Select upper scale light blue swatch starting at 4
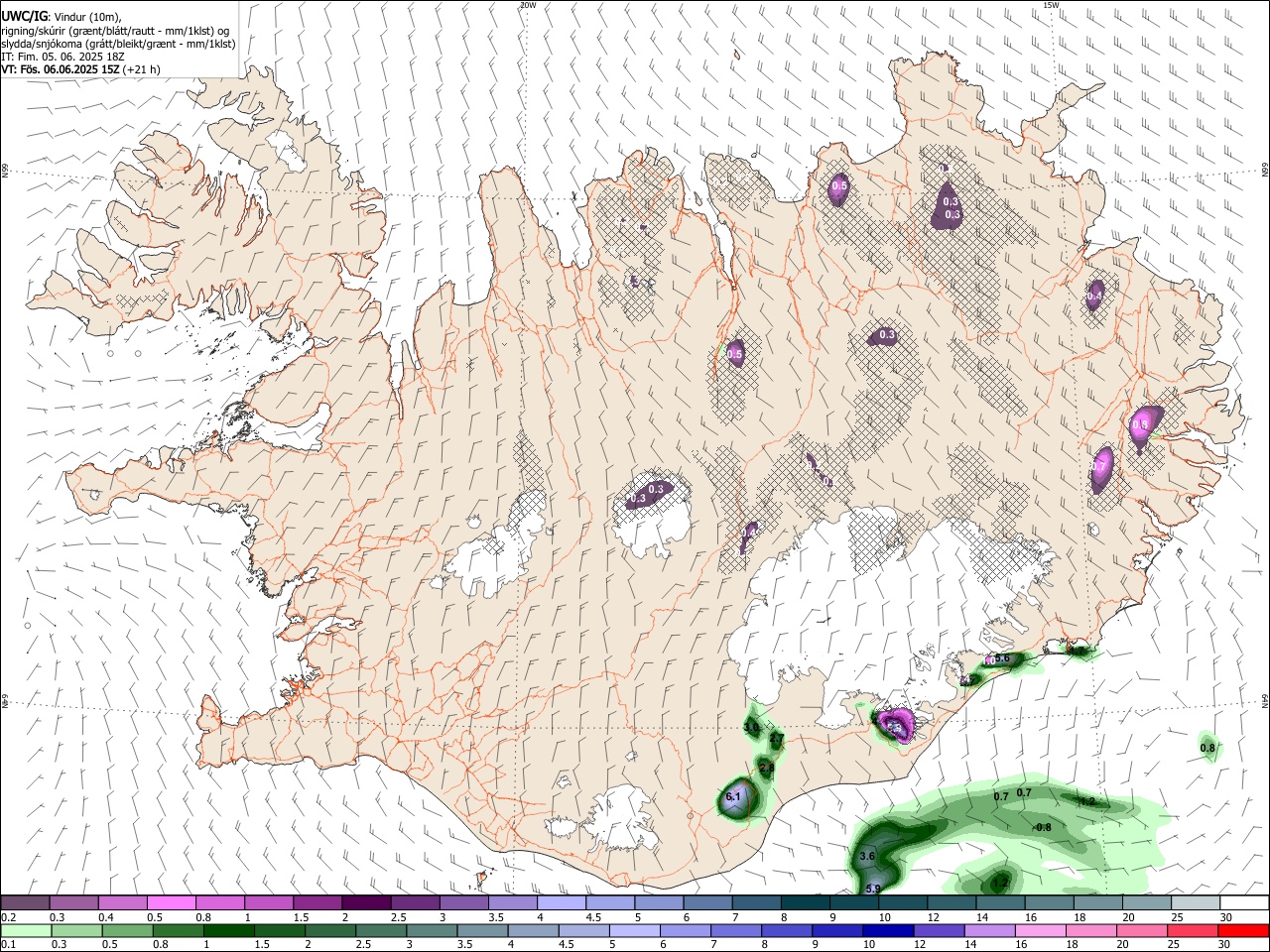Screen dimensions: 1270x952 [562, 903]
